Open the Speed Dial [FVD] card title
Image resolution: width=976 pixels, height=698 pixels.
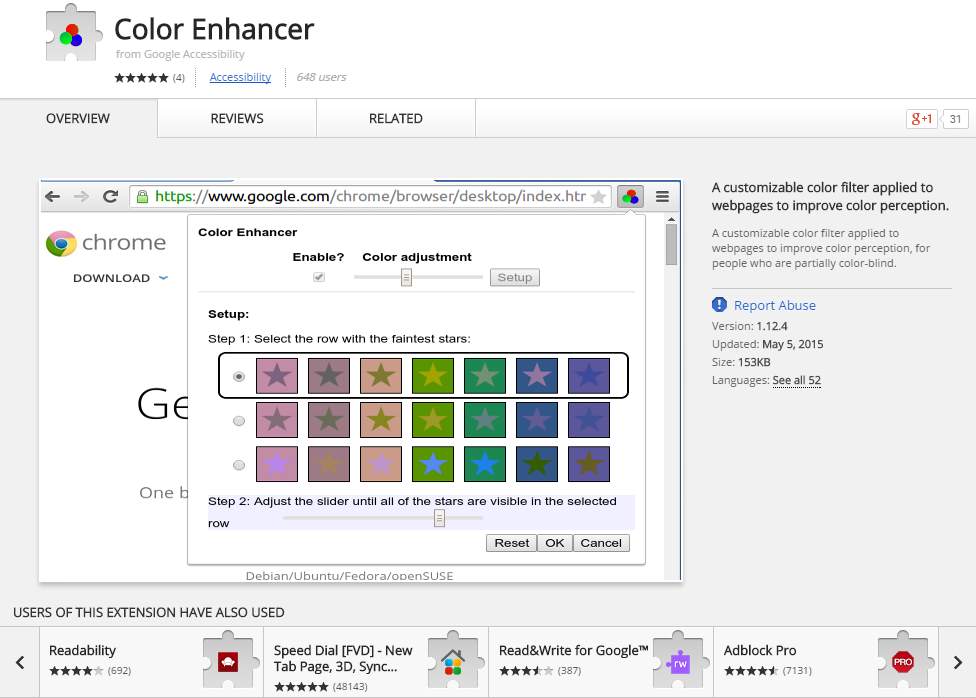click(x=343, y=659)
